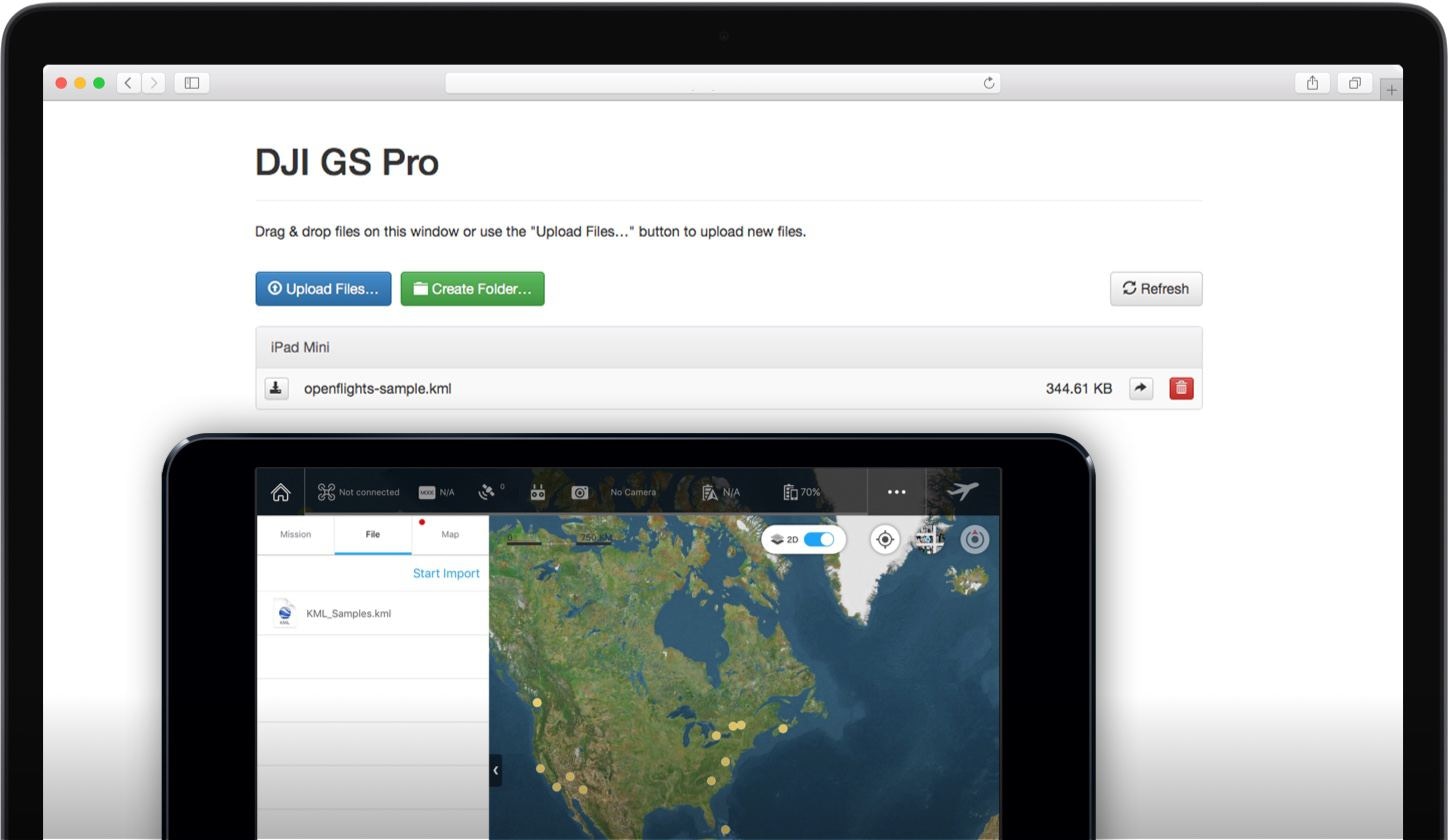The height and width of the screenshot is (840, 1448).
Task: Open the three-dots more options menu
Action: tap(896, 492)
